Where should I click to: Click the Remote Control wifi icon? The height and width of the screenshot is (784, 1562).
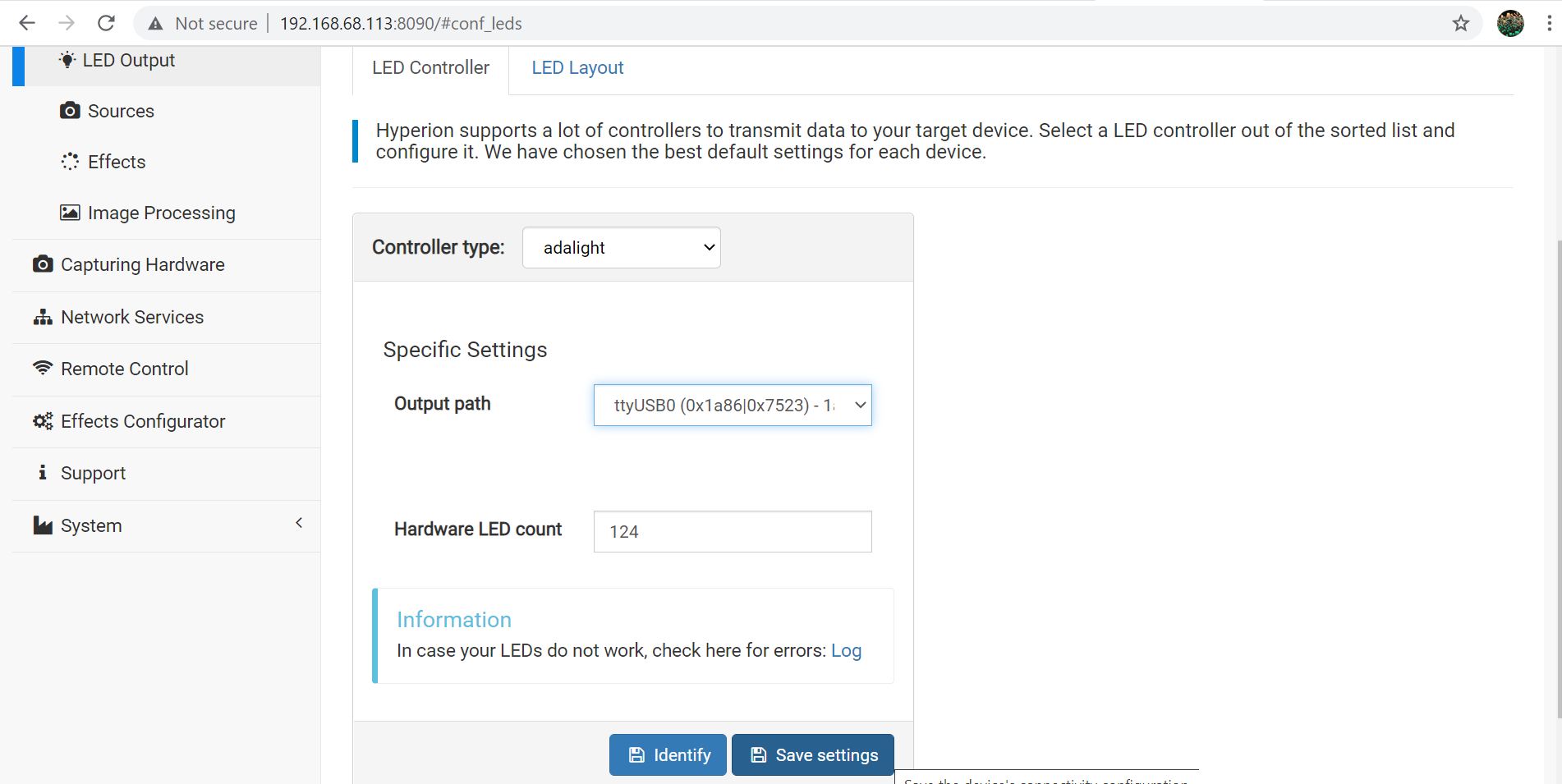(43, 368)
